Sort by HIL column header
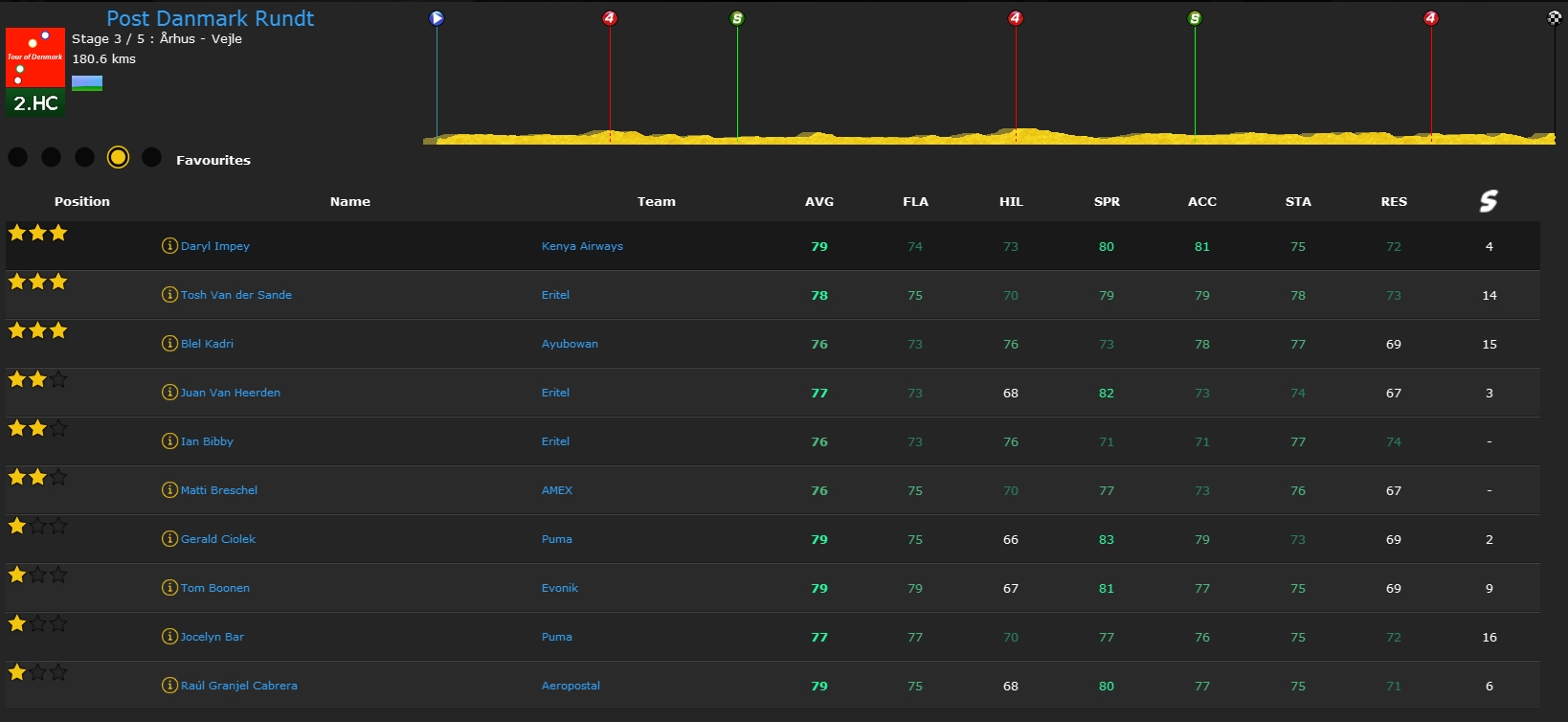 (x=1011, y=201)
